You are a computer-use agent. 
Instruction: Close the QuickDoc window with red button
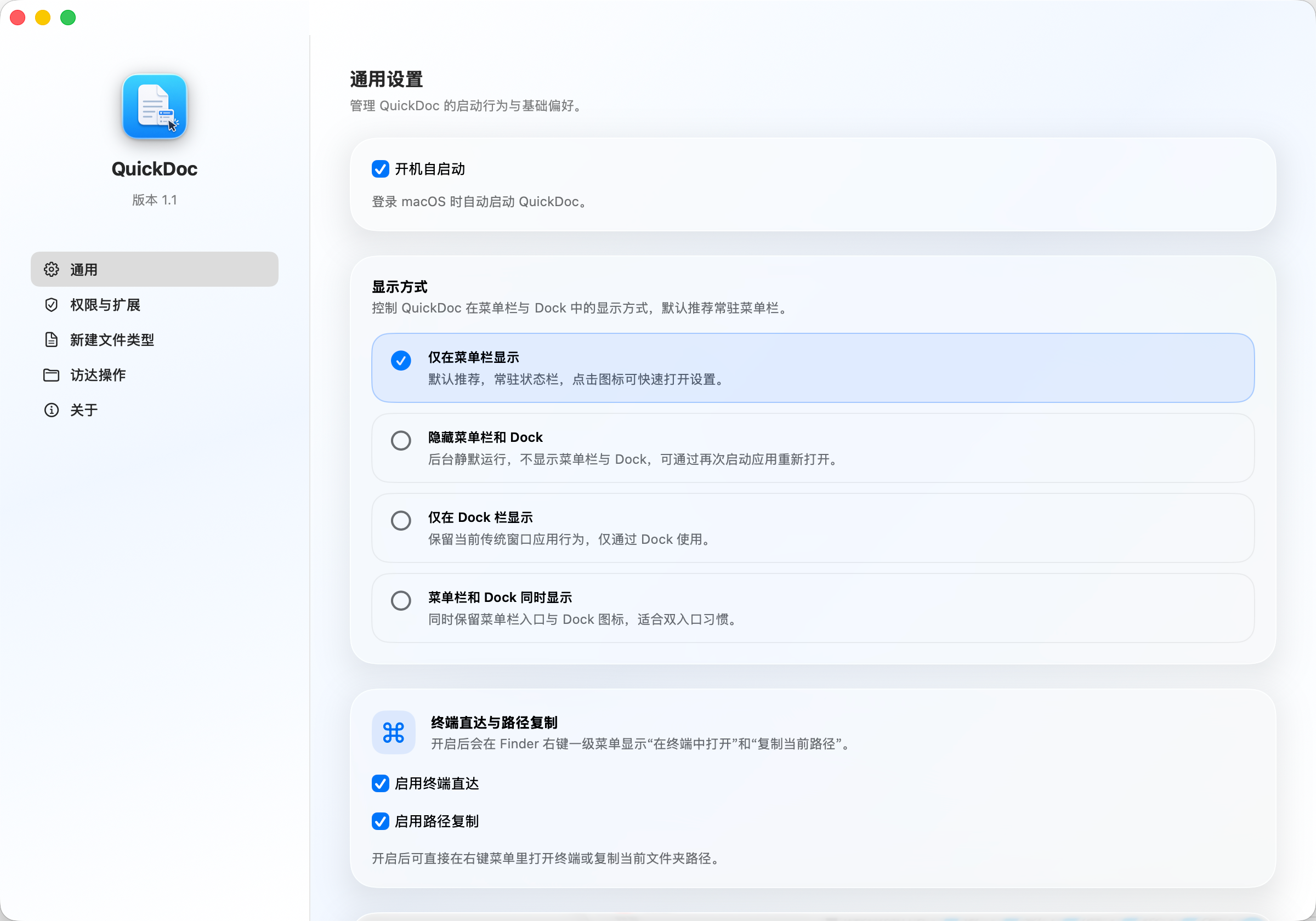coord(18,18)
